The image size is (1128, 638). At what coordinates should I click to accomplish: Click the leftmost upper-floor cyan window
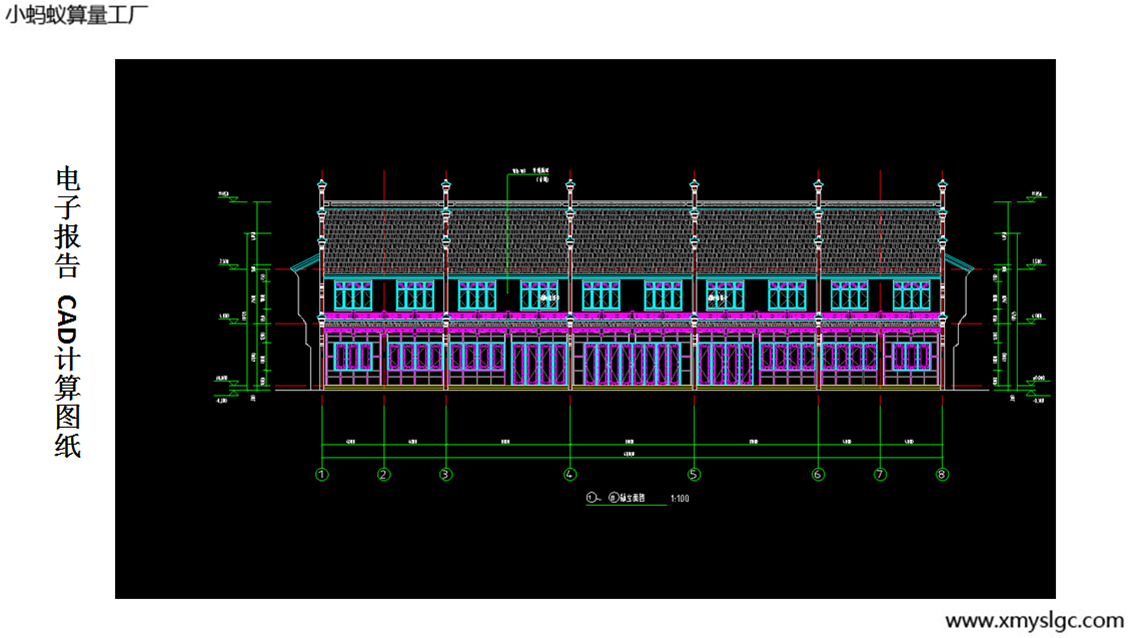pos(352,295)
